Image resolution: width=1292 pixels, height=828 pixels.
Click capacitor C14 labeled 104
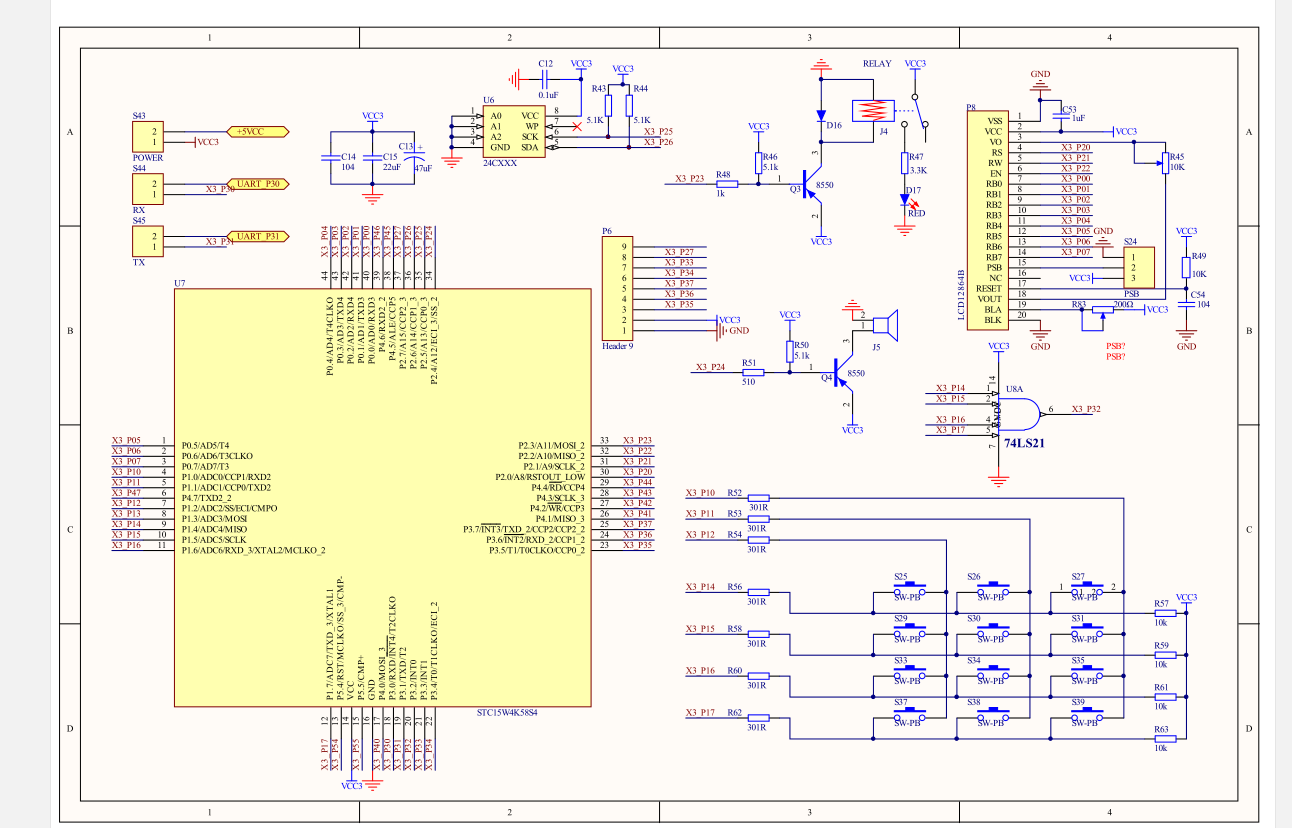[329, 158]
